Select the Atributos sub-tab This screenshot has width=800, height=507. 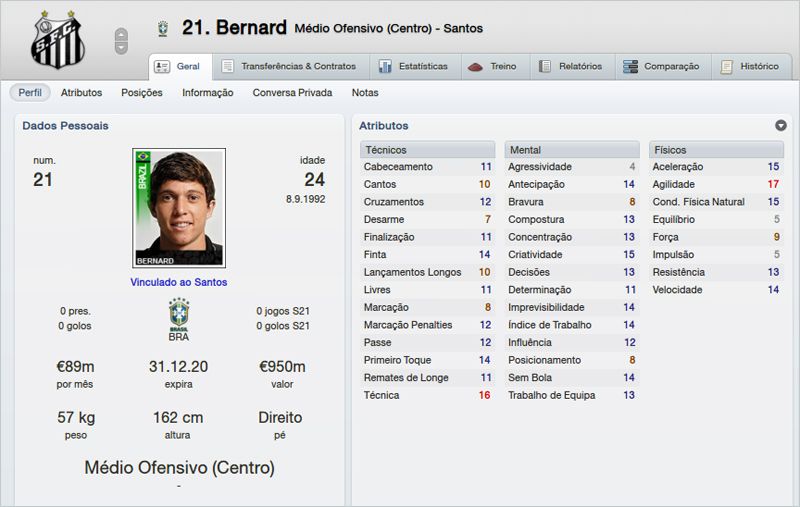coord(81,93)
